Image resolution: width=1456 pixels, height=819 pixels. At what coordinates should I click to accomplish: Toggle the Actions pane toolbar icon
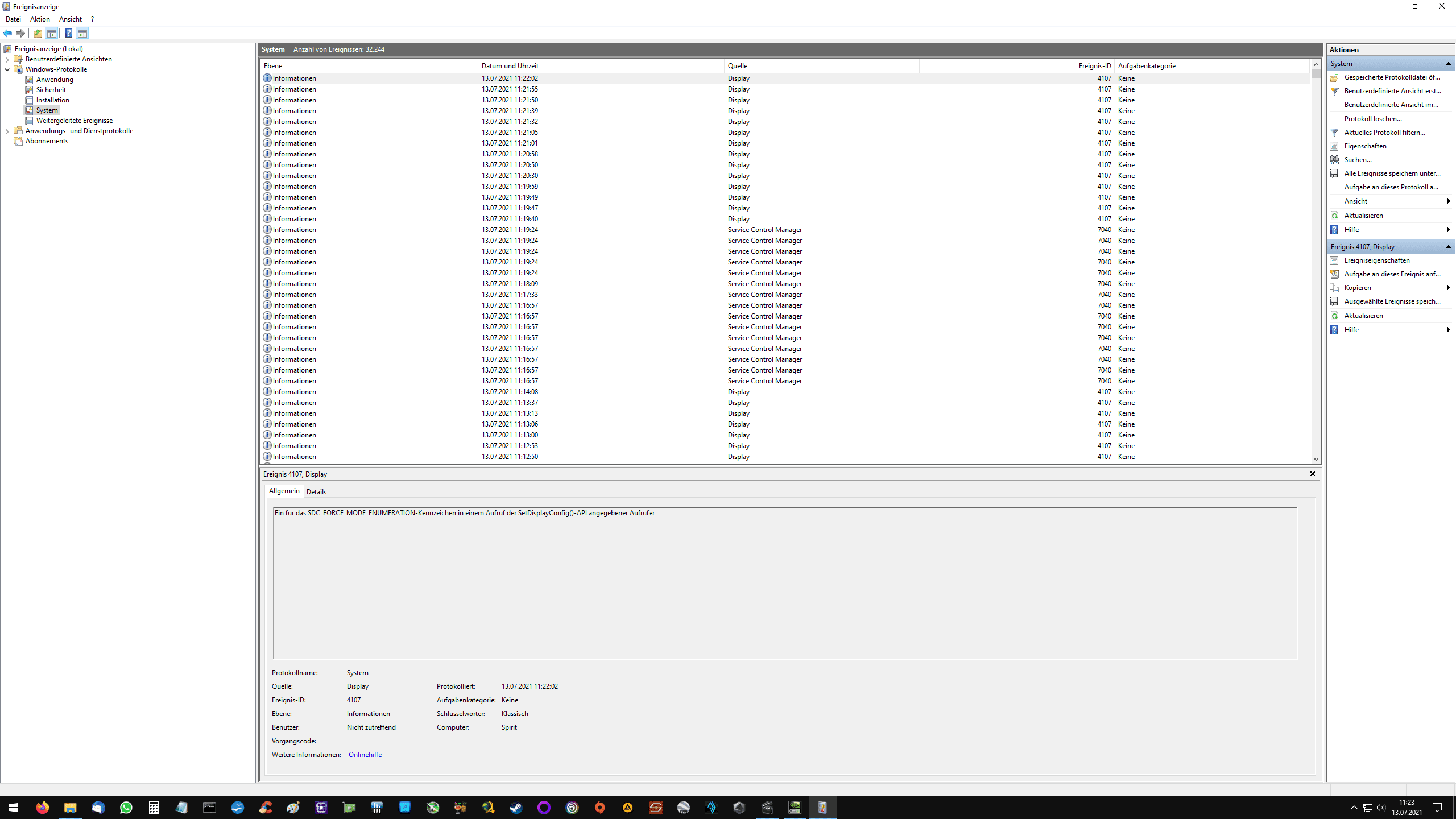pos(82,33)
